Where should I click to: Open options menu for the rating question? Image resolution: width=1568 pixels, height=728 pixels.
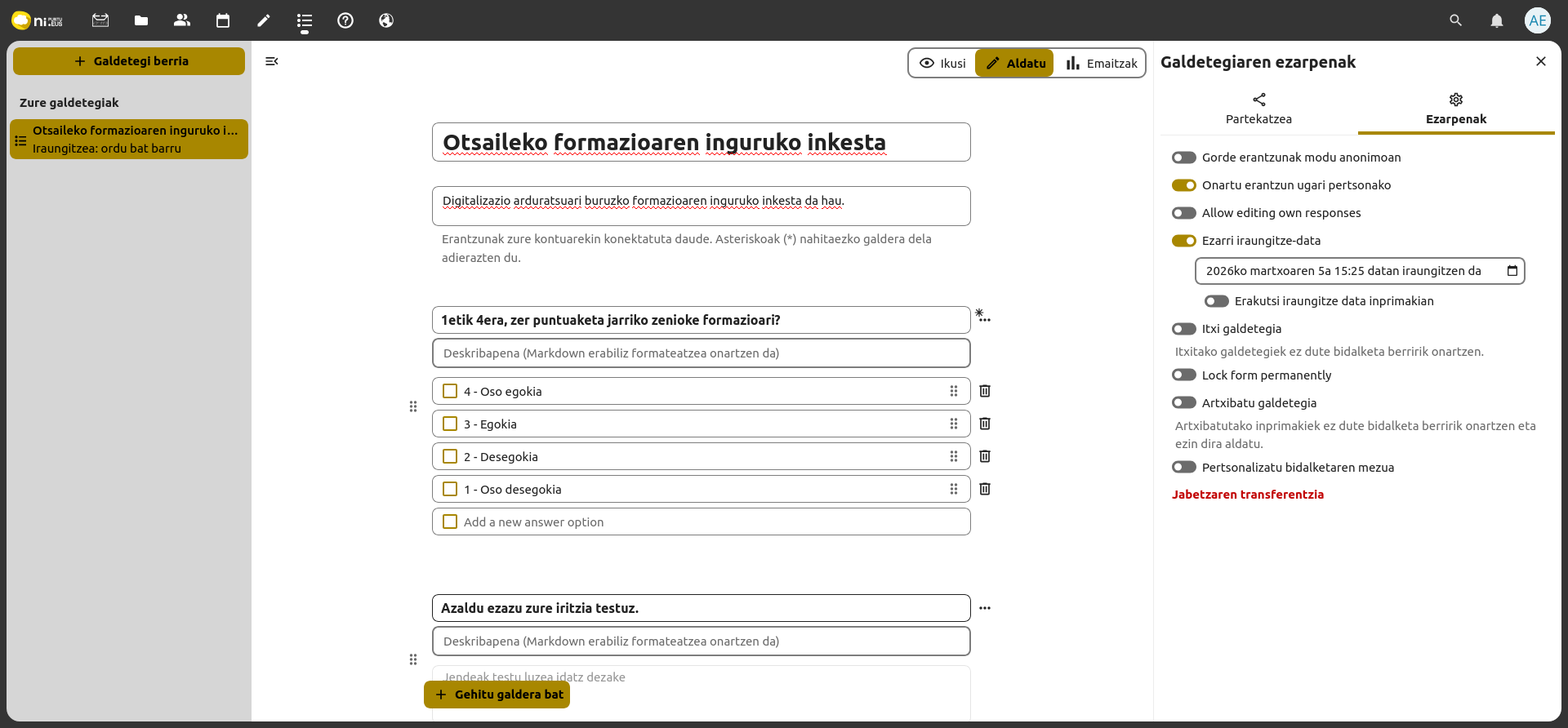985,320
